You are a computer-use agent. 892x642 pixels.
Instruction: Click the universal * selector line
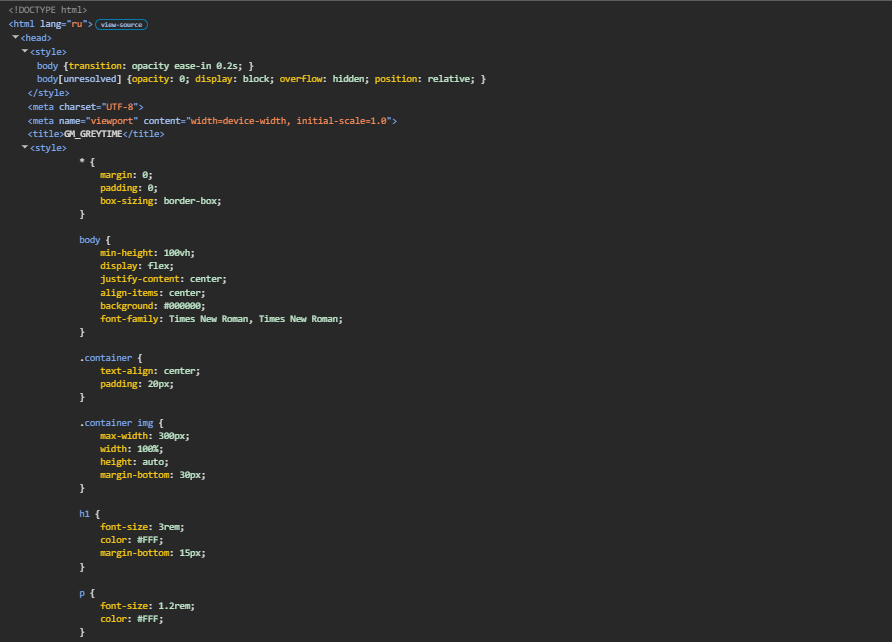87,162
